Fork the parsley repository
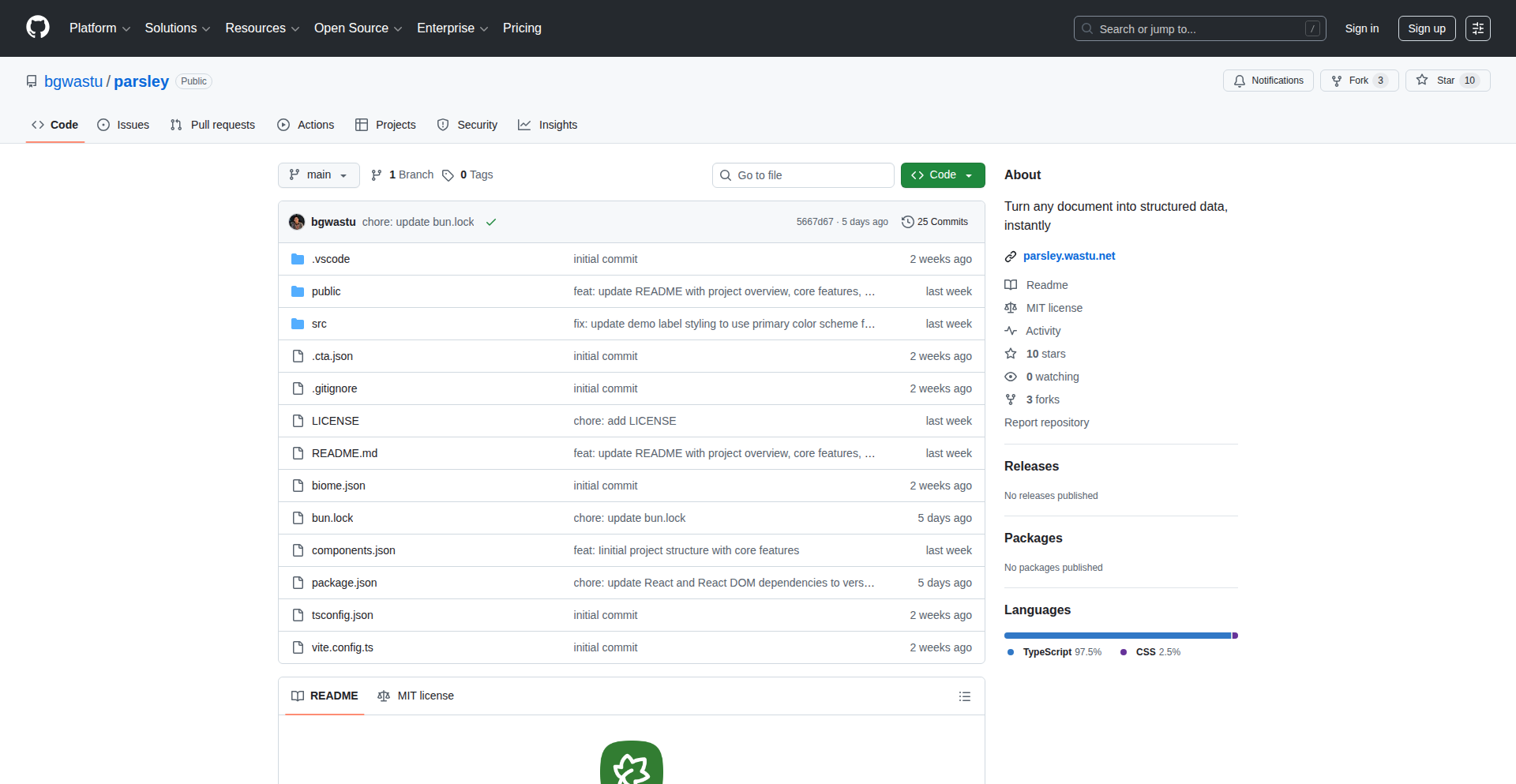 pyautogui.click(x=1358, y=81)
